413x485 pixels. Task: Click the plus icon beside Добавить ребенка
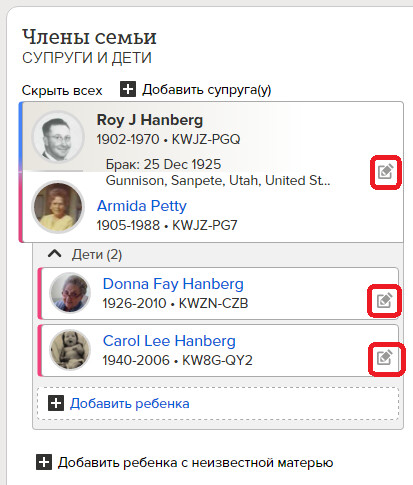(56, 403)
